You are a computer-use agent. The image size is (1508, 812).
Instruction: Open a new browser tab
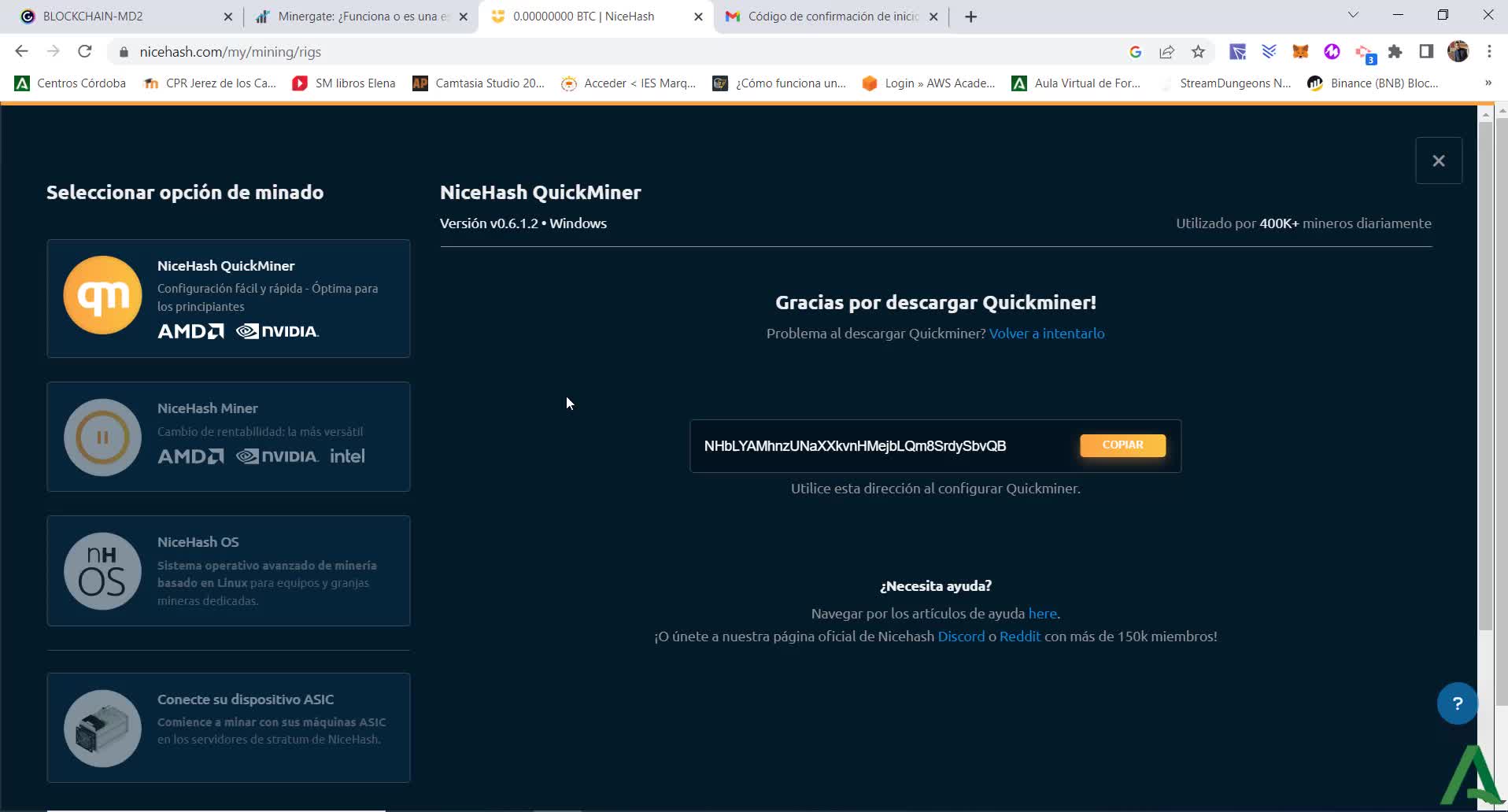[971, 17]
